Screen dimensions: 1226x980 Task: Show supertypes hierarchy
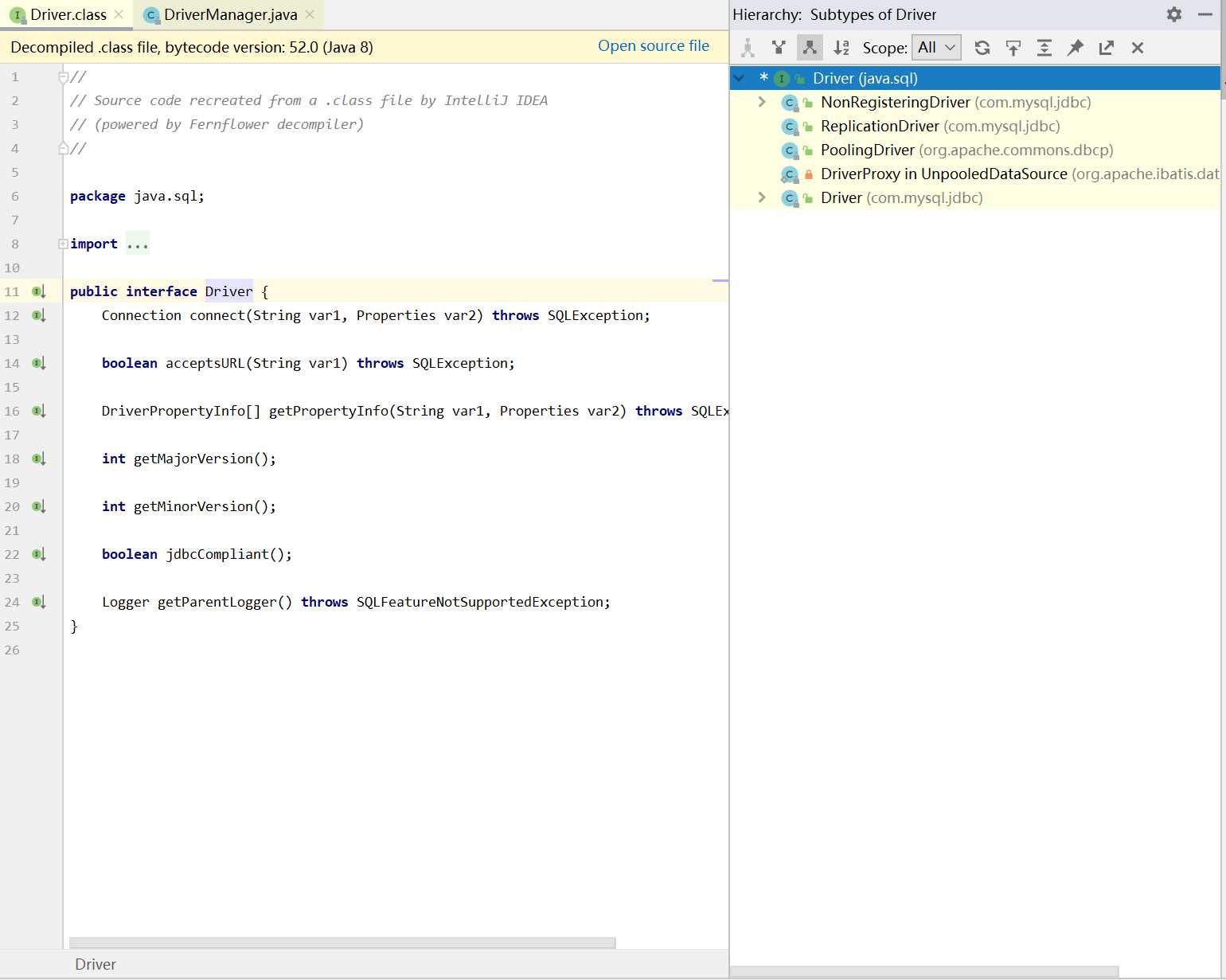click(779, 48)
